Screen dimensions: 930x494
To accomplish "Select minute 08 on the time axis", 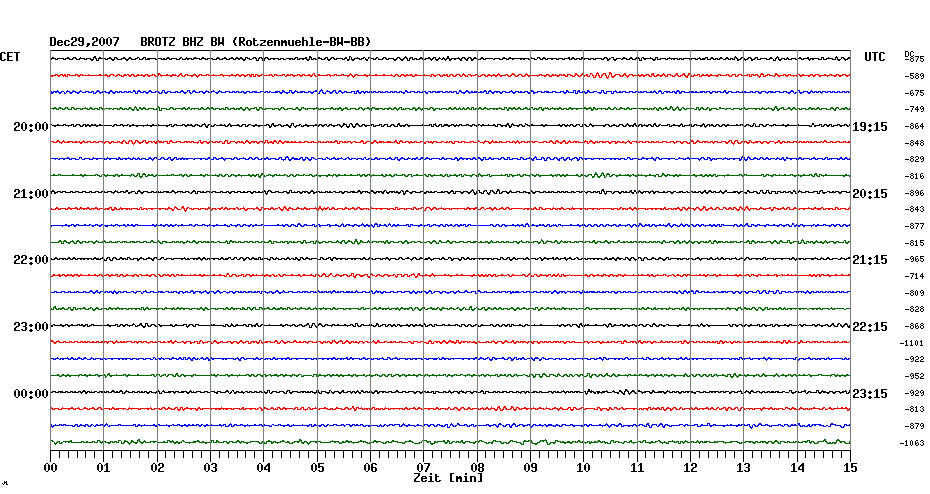I will tap(477, 467).
